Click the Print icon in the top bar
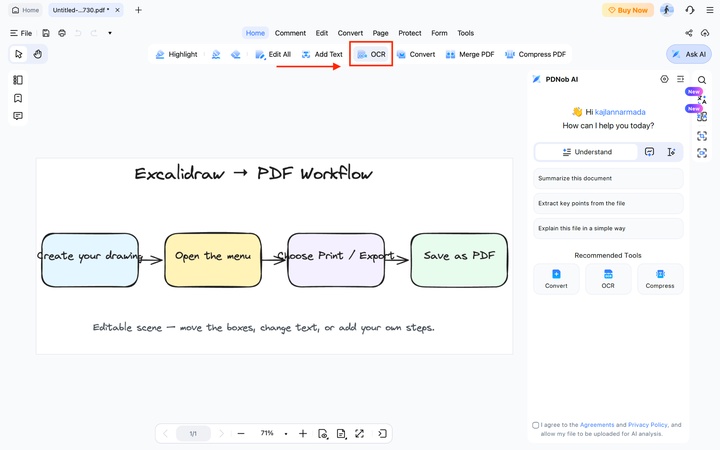This screenshot has width=720, height=450. point(62,33)
